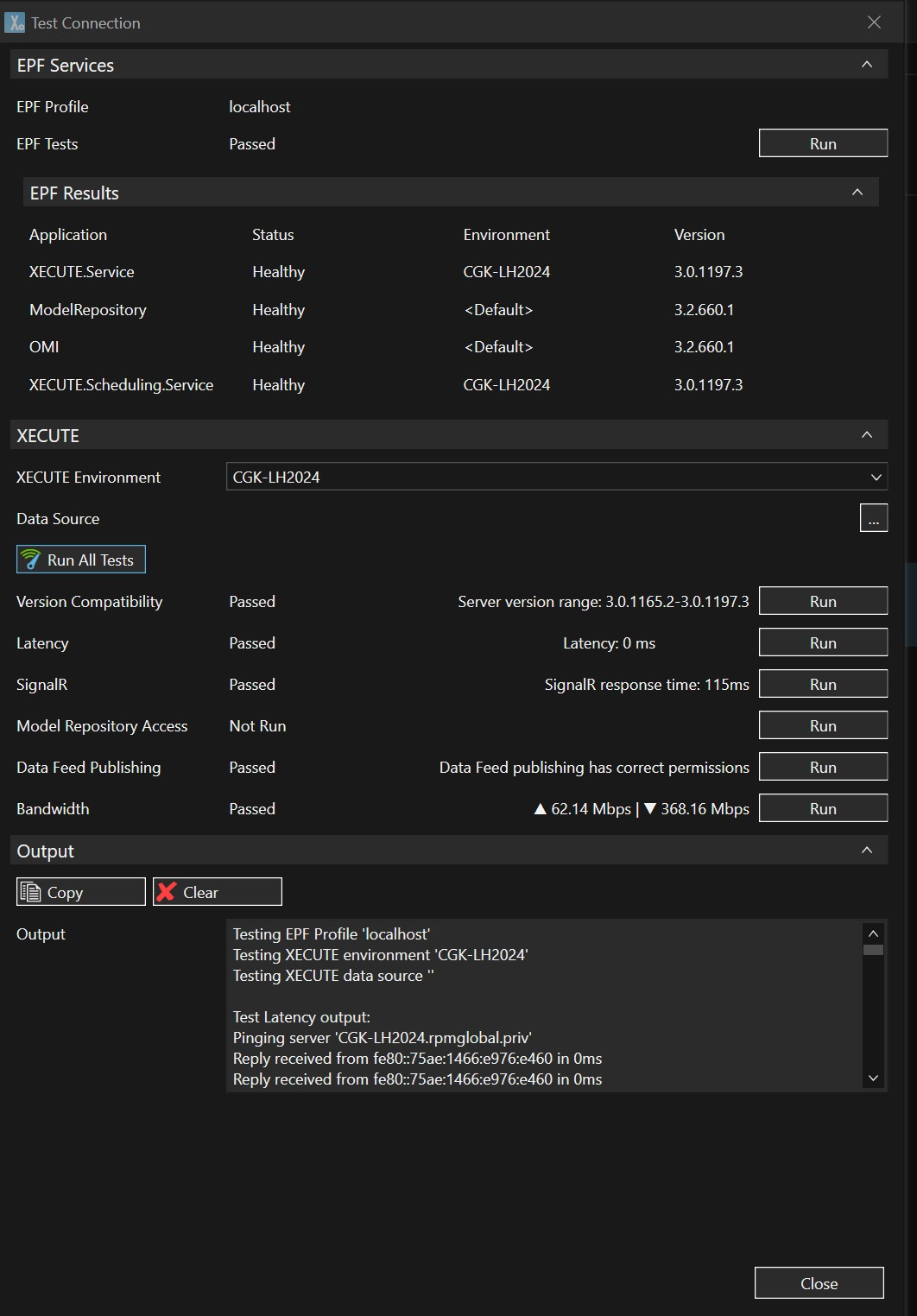Click the Environment column header
The width and height of the screenshot is (917, 1316).
pos(507,235)
